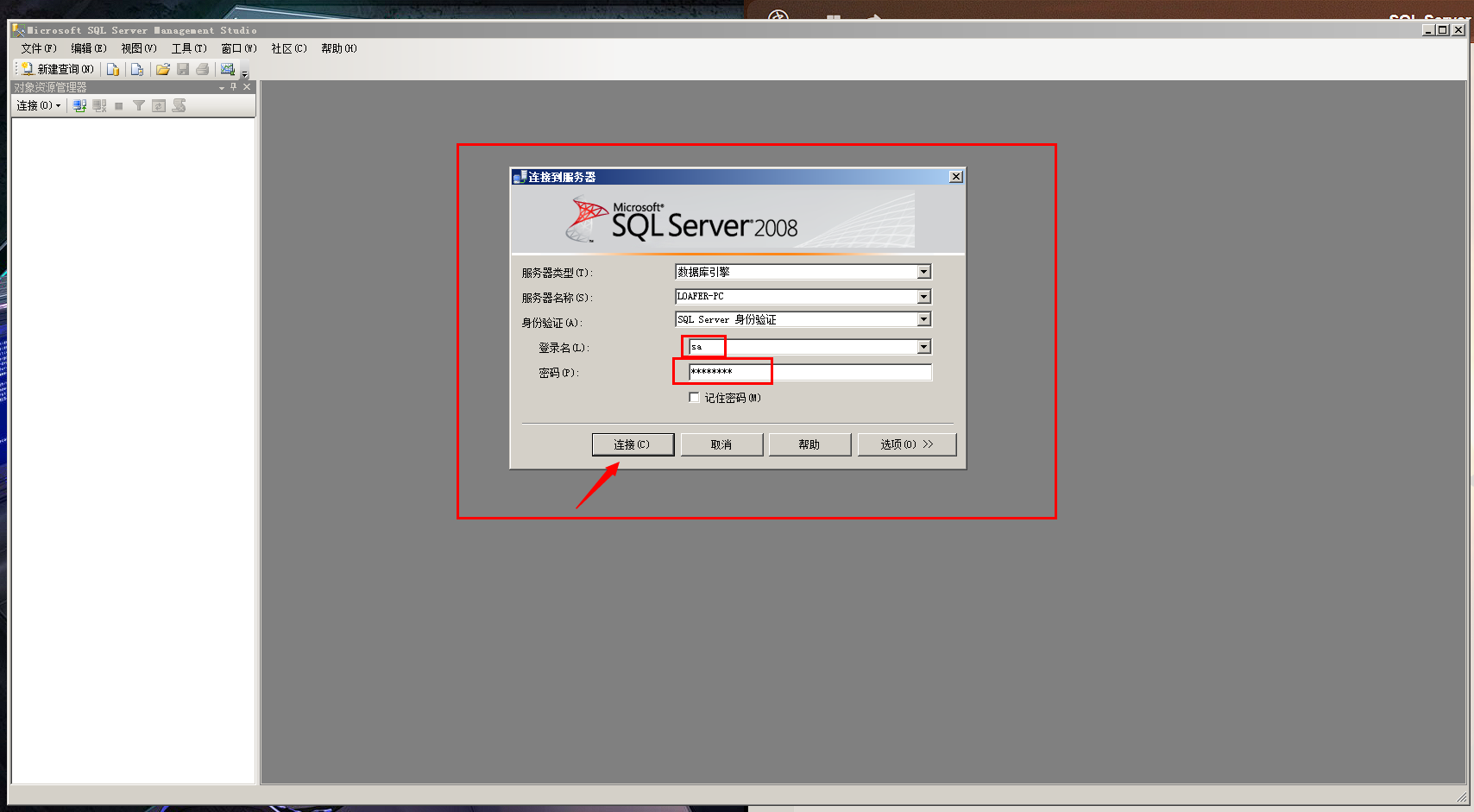Click the Connect Object Explorer computer icon
Viewport: 1474px width, 812px height.
pyautogui.click(x=79, y=105)
